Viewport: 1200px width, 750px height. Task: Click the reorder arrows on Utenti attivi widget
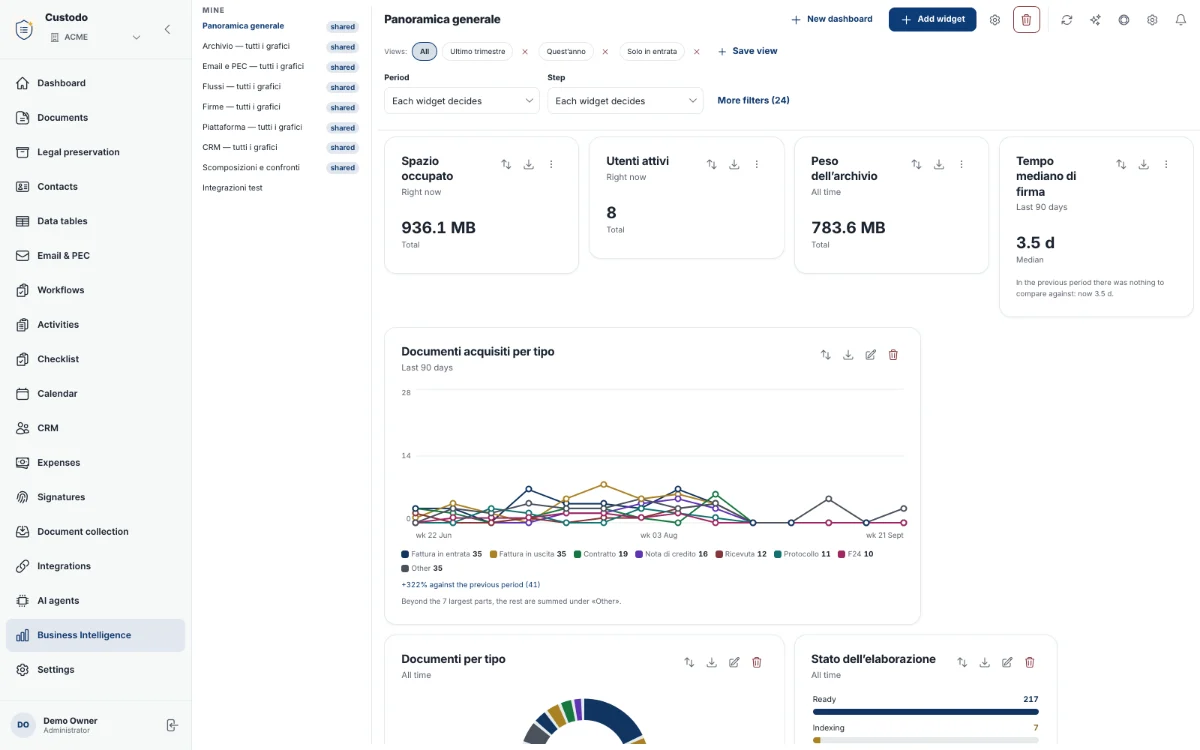[x=711, y=164]
